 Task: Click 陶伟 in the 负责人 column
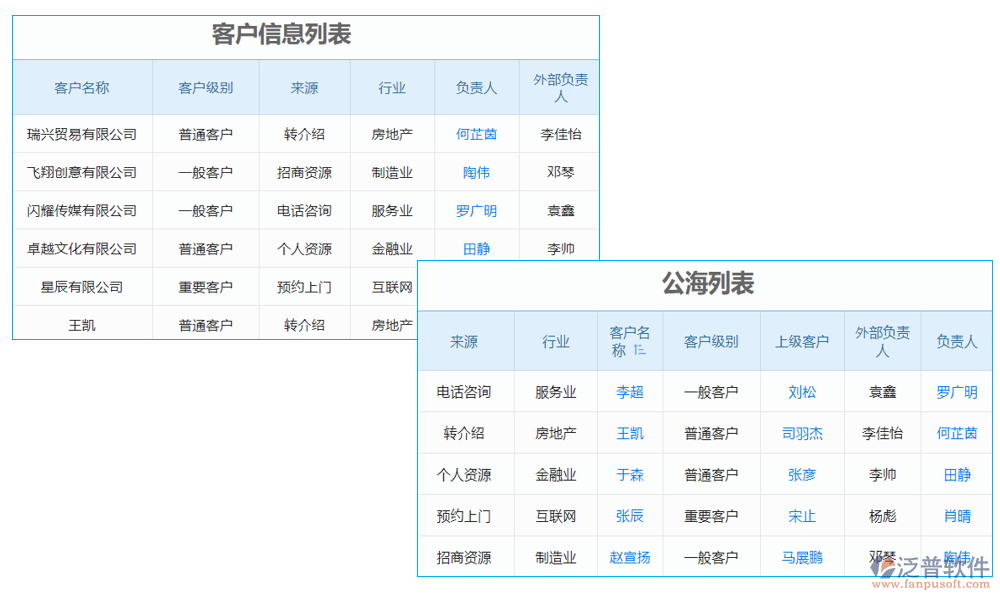[x=476, y=171]
